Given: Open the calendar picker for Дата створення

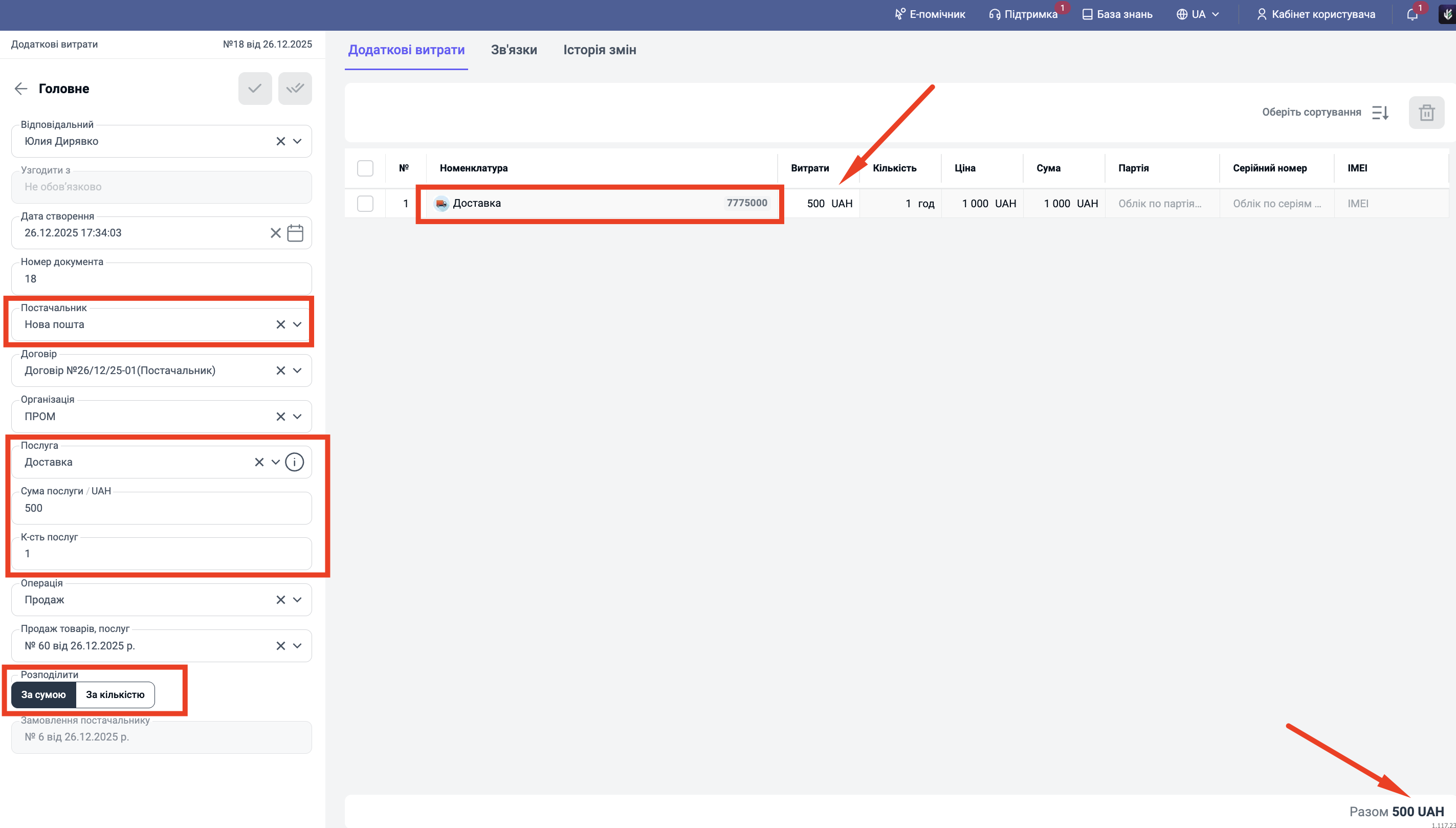Looking at the screenshot, I should [295, 233].
